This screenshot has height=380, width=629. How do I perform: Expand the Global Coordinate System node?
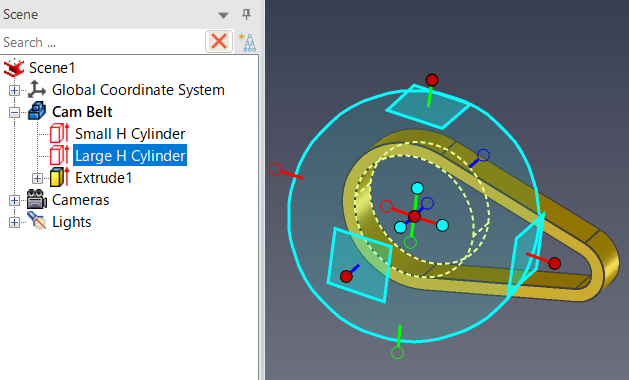coord(14,90)
